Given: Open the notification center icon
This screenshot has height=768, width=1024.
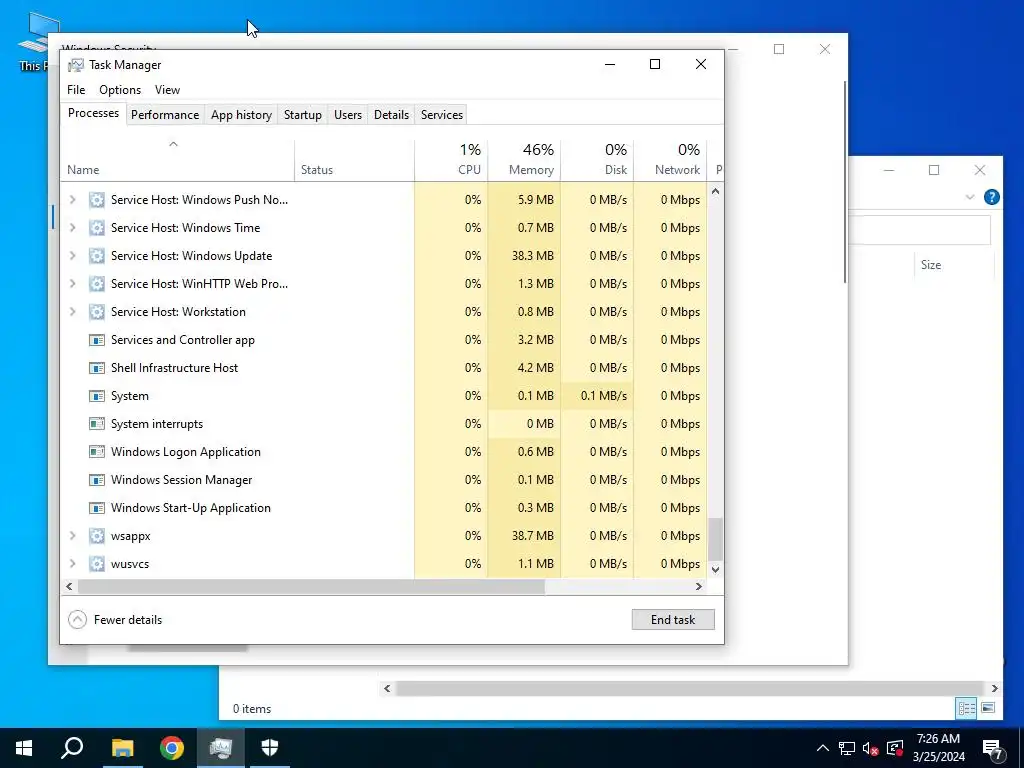Looking at the screenshot, I should 993,748.
